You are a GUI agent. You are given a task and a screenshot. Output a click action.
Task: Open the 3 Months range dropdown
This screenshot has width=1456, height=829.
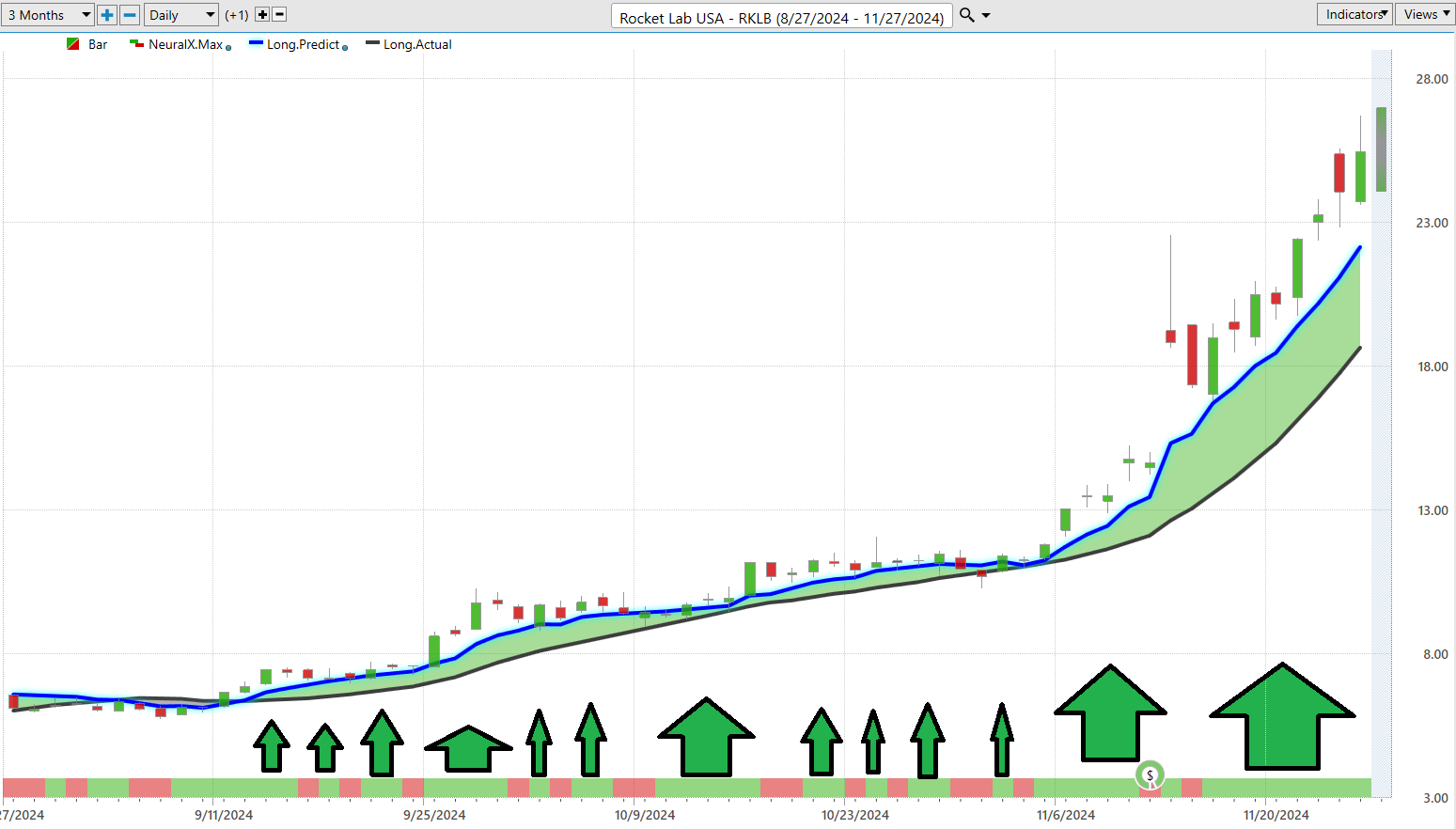48,15
